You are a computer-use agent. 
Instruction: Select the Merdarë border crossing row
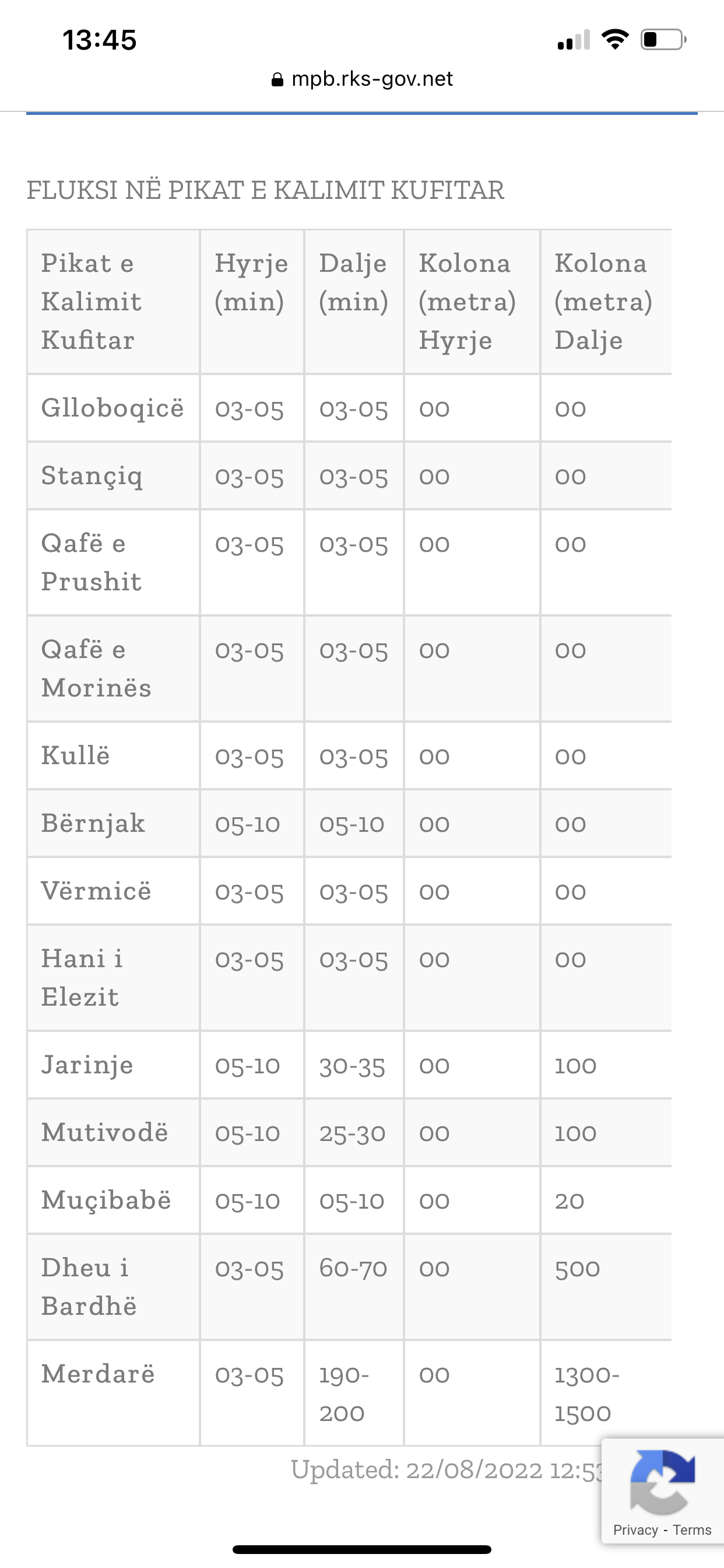click(98, 1374)
